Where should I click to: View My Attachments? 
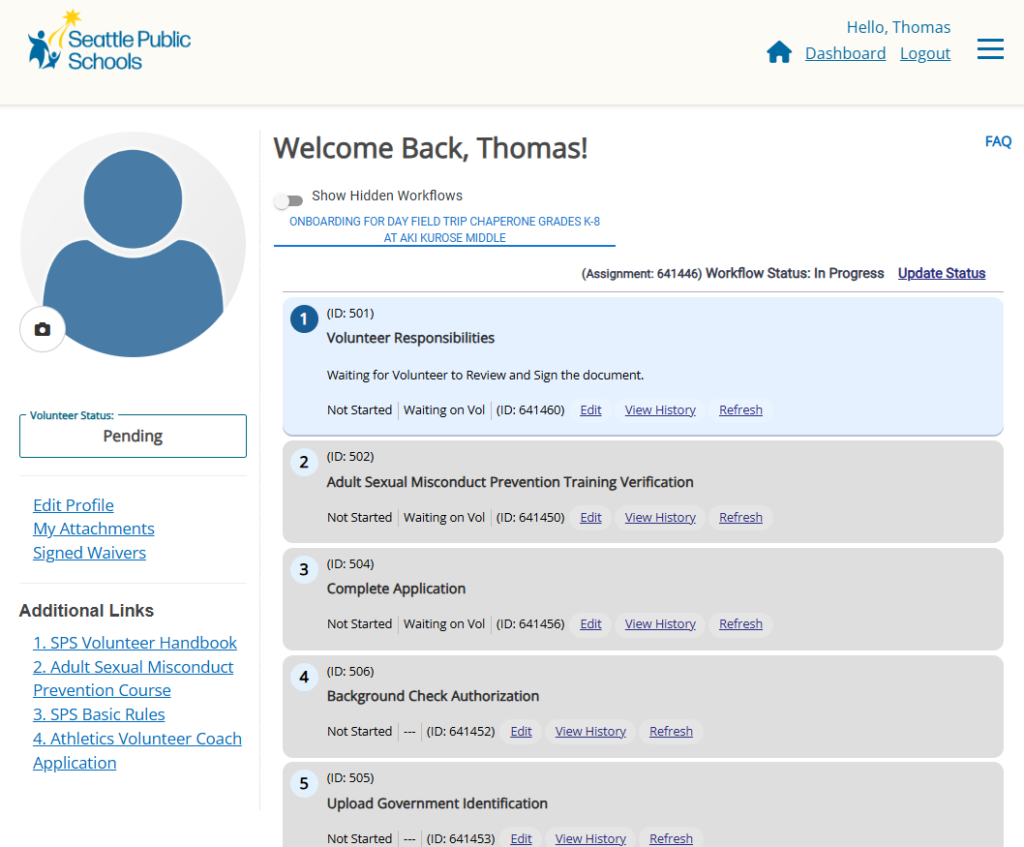coord(93,529)
